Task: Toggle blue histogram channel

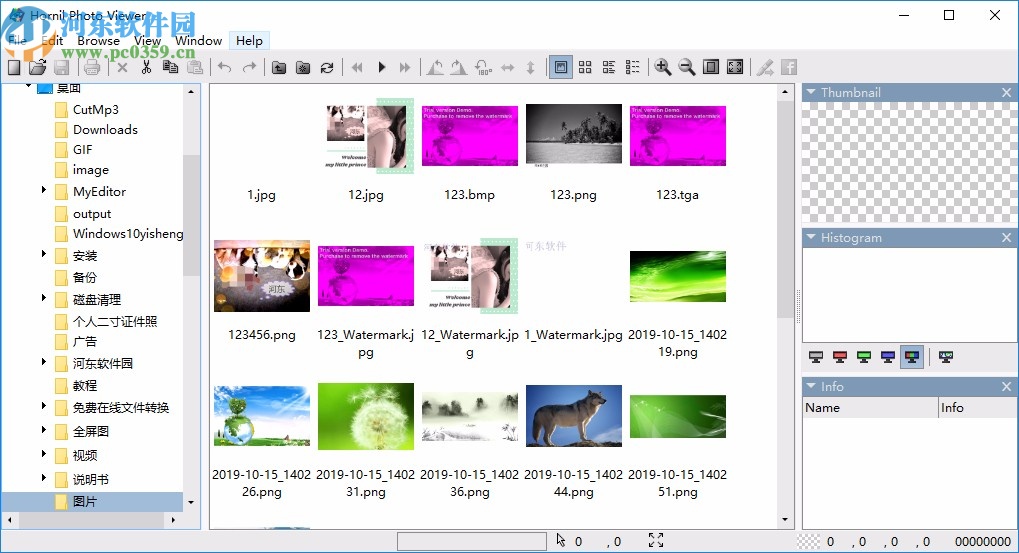Action: [888, 357]
